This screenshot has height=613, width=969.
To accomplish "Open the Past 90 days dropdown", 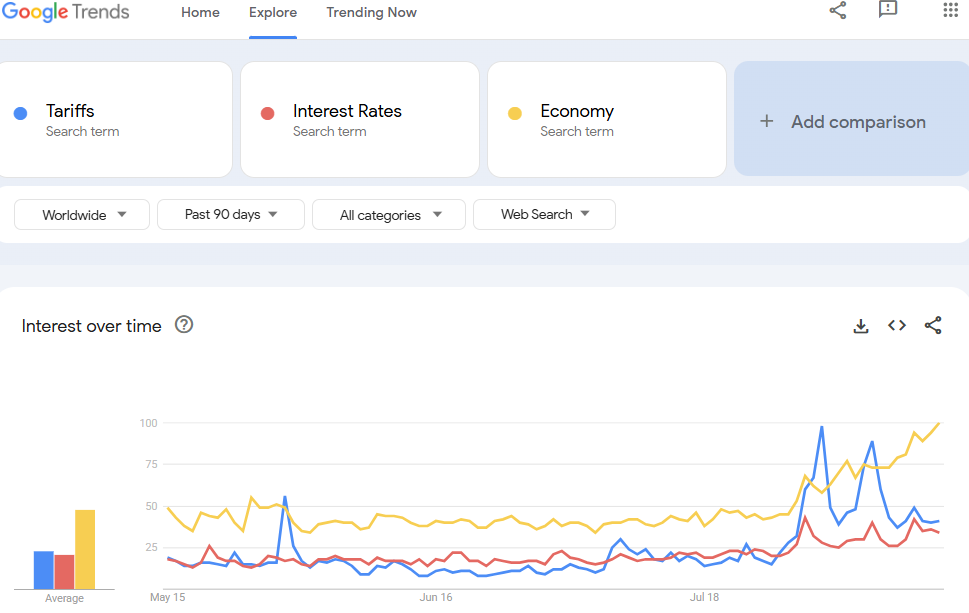I will pyautogui.click(x=231, y=214).
